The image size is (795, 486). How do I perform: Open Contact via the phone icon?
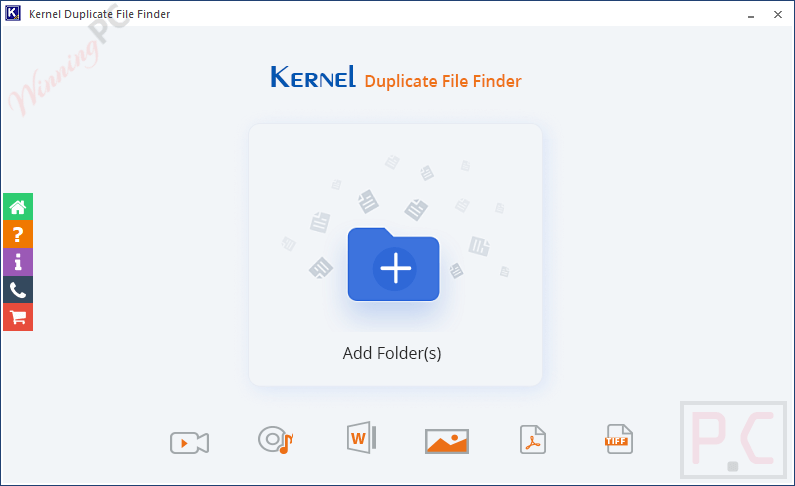pyautogui.click(x=18, y=290)
